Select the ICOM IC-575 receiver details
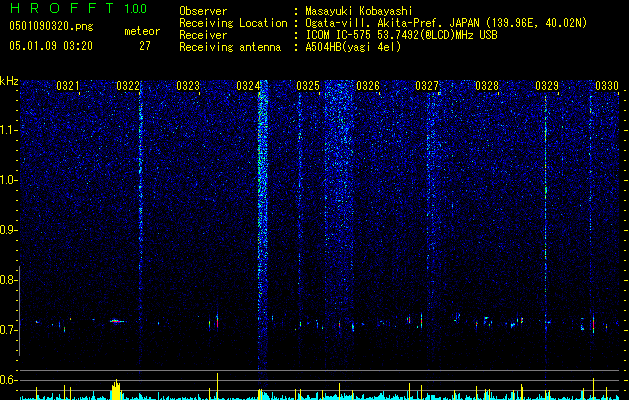This screenshot has width=629, height=400. point(401,35)
